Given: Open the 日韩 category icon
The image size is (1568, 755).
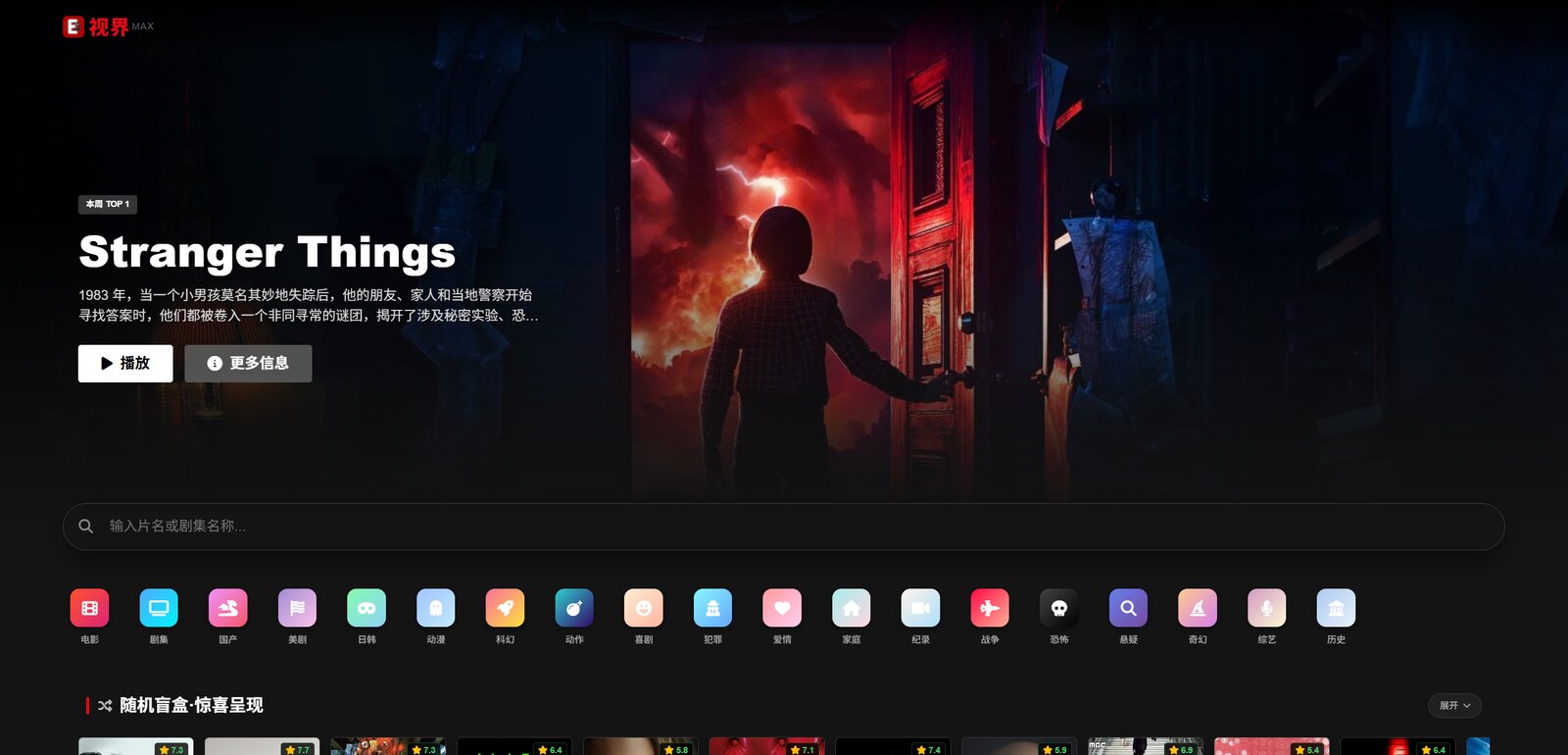Looking at the screenshot, I should (367, 608).
